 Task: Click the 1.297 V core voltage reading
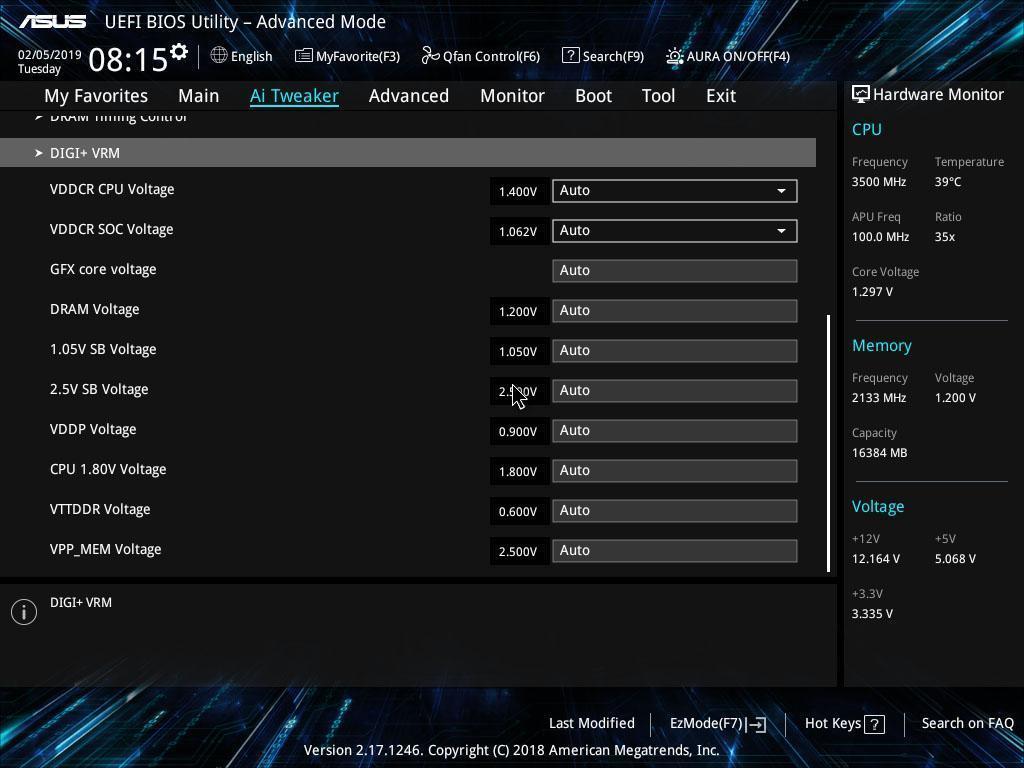[x=872, y=292]
